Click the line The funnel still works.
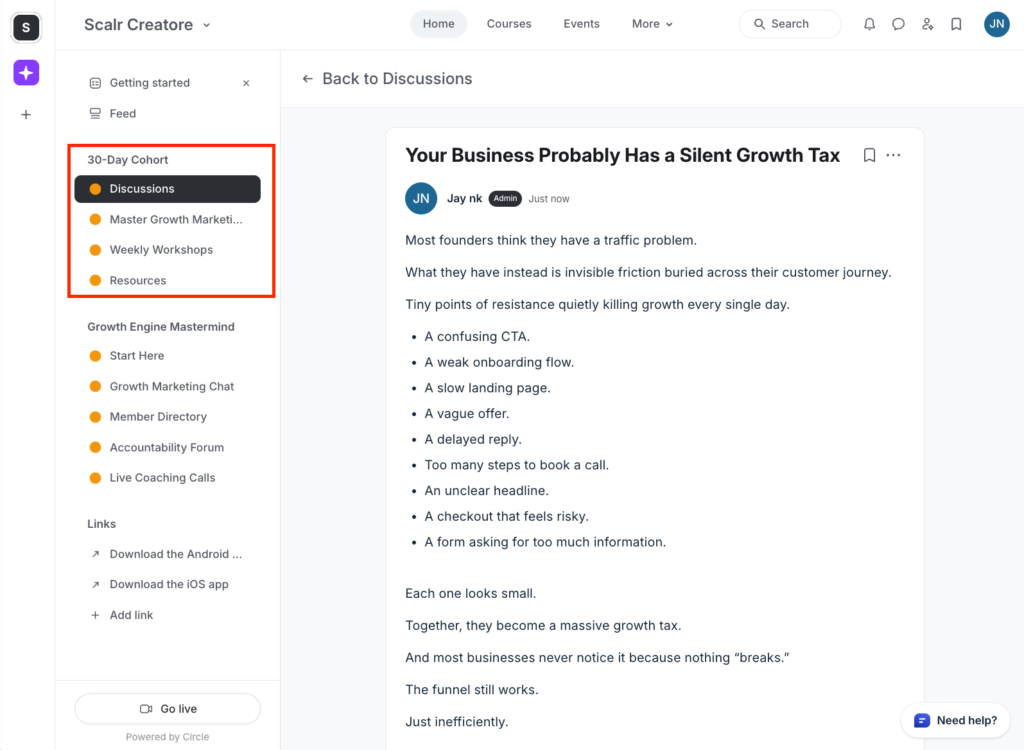 click(472, 690)
